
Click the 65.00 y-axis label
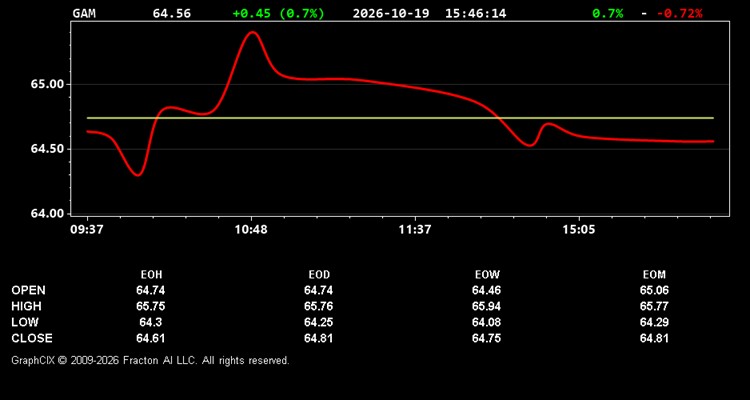pyautogui.click(x=47, y=85)
